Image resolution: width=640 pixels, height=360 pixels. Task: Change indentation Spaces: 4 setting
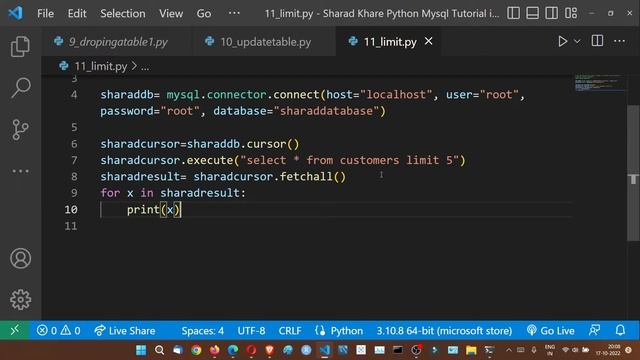click(202, 331)
